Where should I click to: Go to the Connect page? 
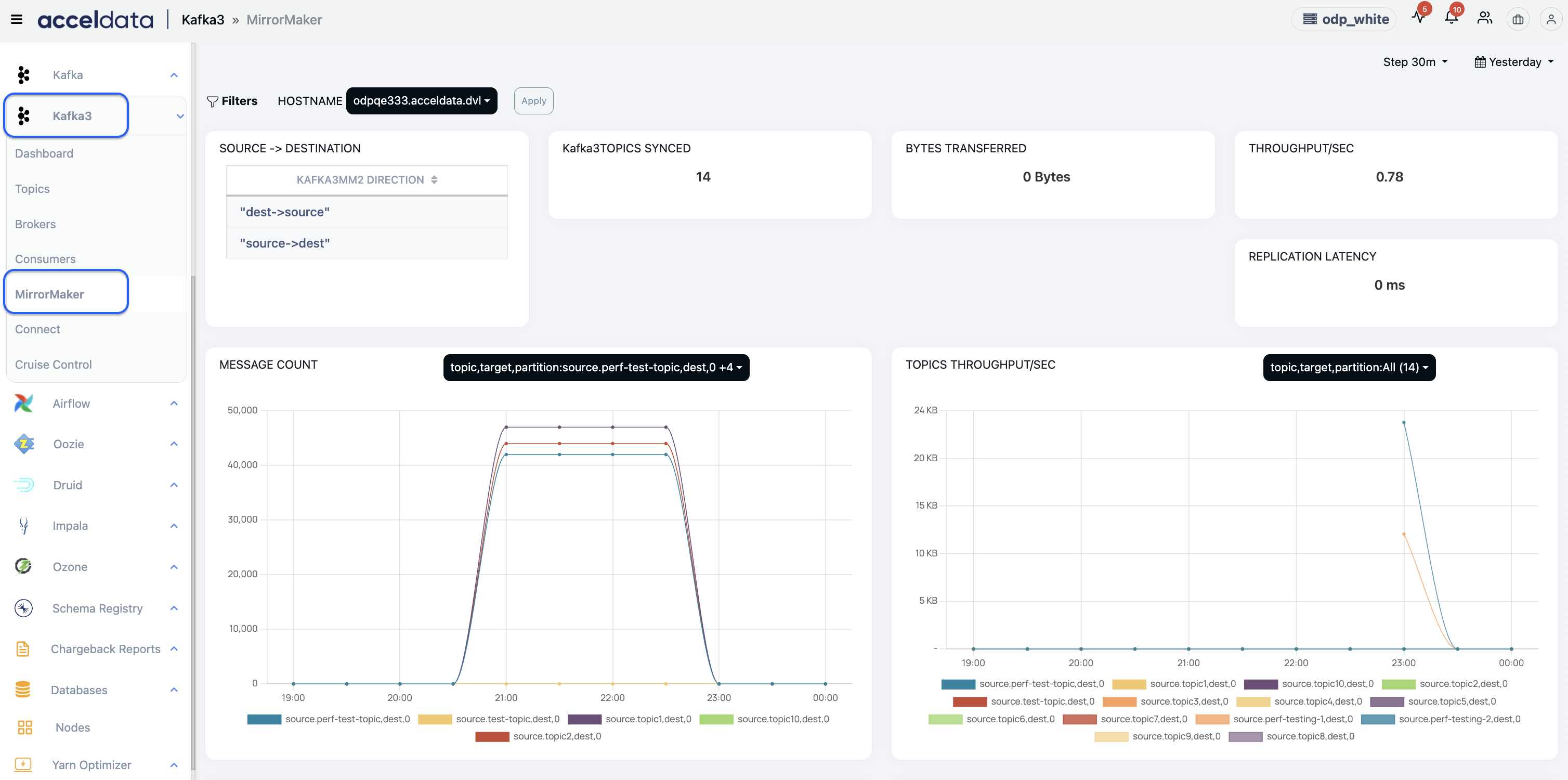[38, 329]
